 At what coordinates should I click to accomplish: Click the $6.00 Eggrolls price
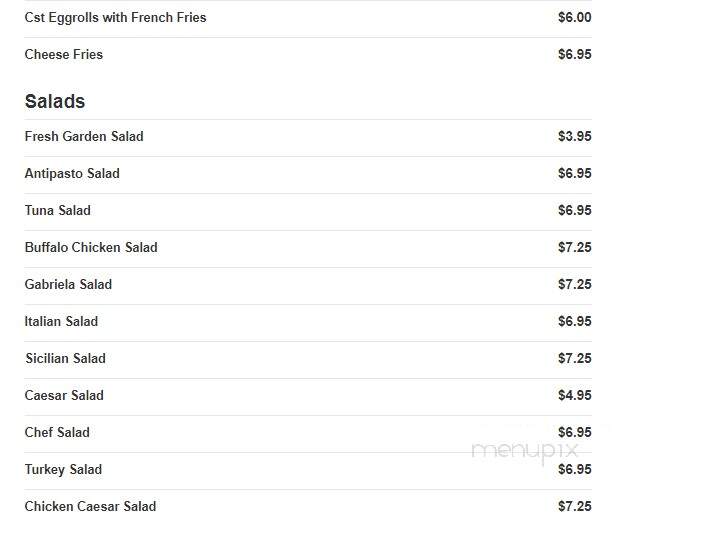pyautogui.click(x=575, y=18)
